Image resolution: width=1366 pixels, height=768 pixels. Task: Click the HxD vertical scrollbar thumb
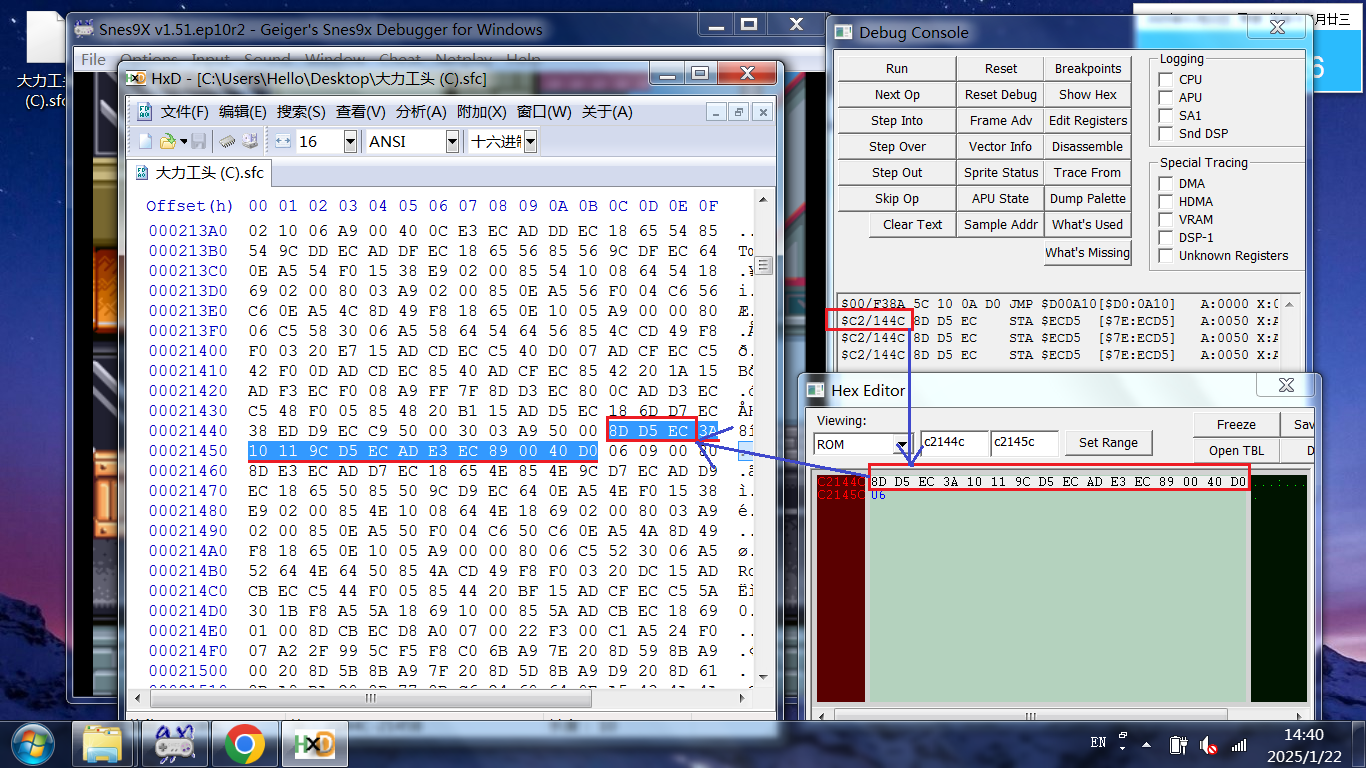(764, 265)
